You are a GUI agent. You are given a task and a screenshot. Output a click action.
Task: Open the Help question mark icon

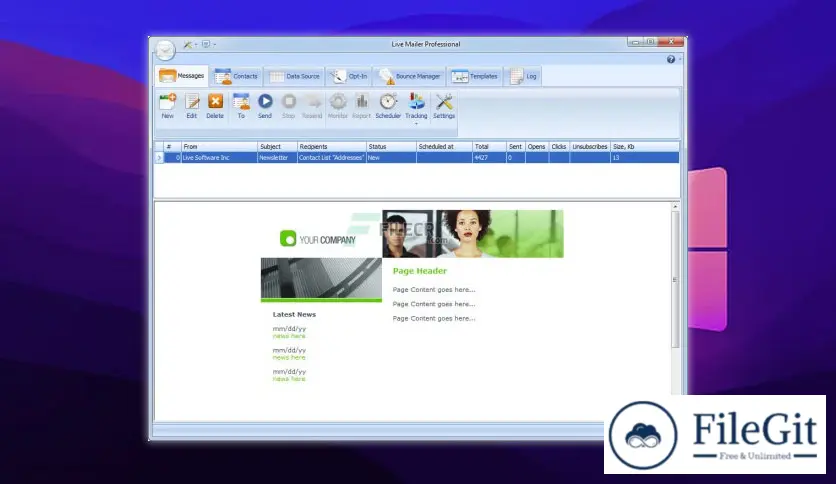671,59
